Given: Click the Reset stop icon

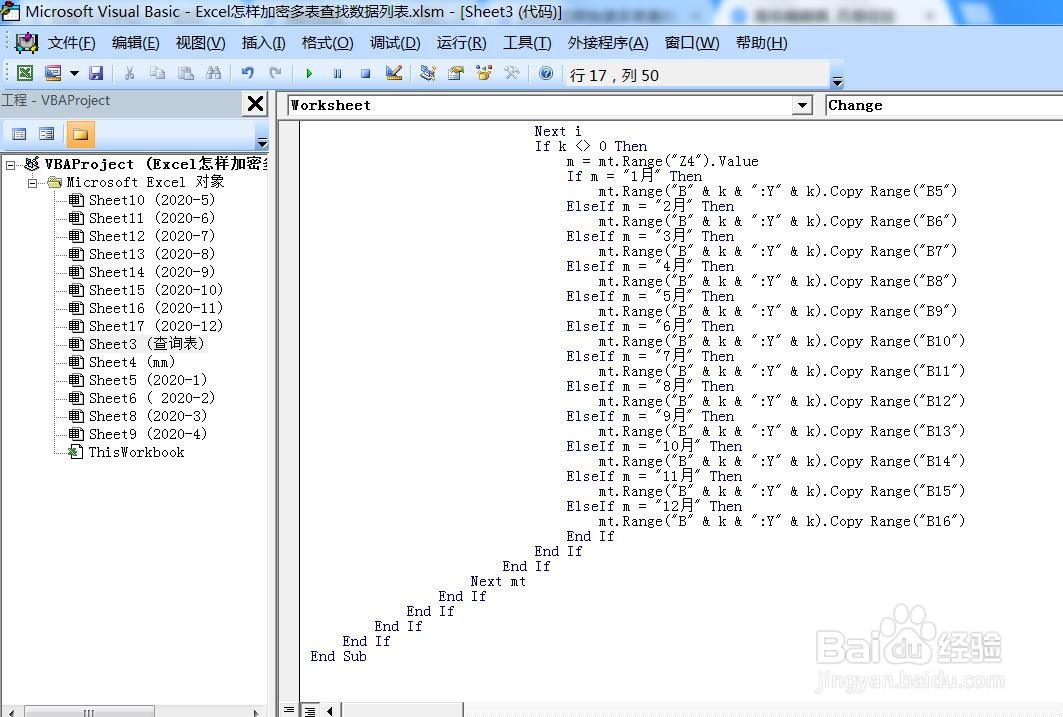Looking at the screenshot, I should point(365,73).
